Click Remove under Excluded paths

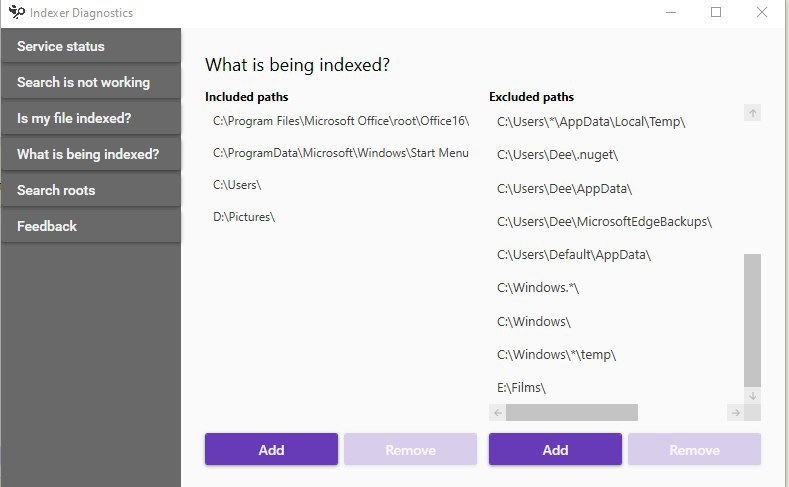[x=694, y=449]
